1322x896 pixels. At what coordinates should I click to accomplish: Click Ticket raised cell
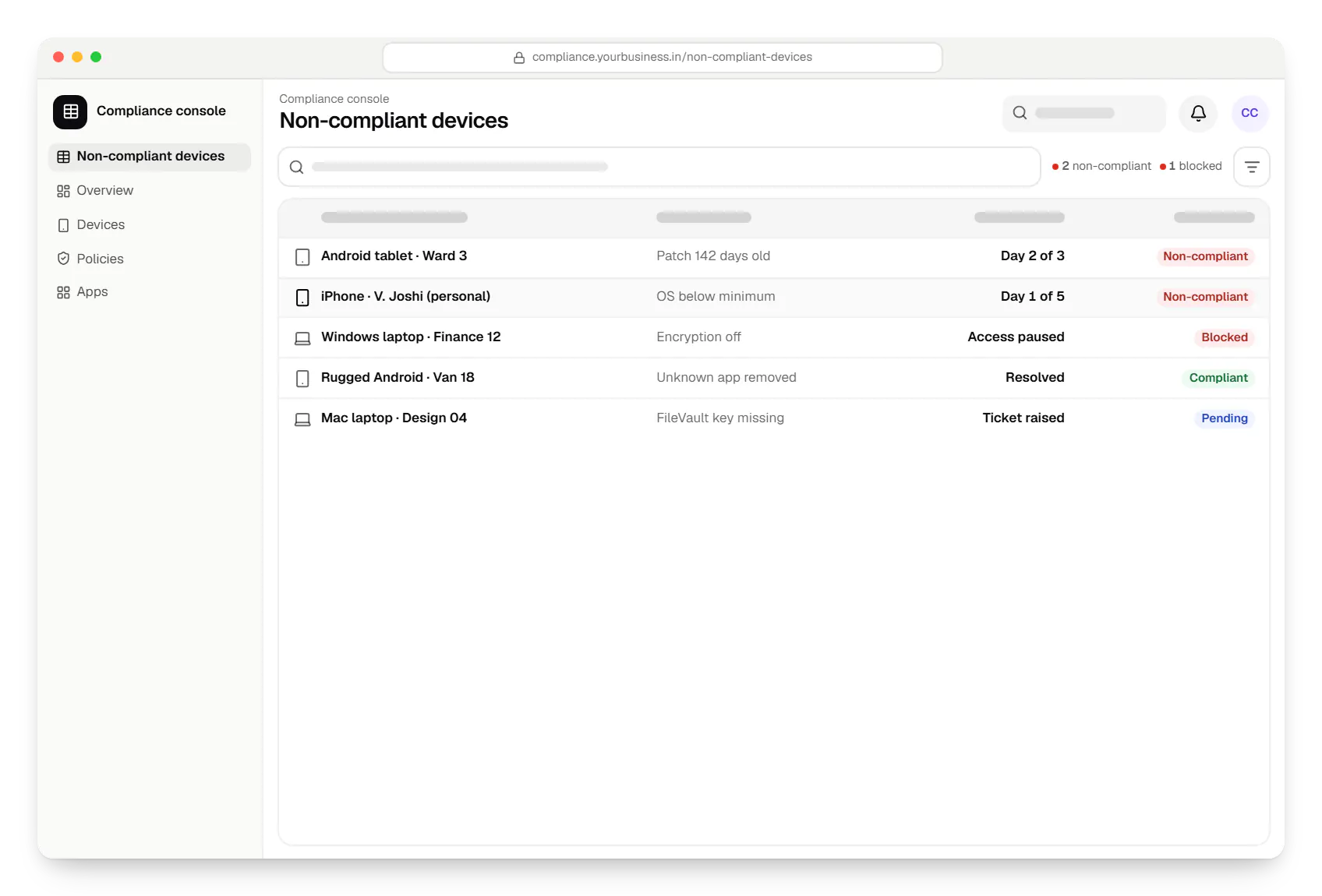(x=1023, y=418)
